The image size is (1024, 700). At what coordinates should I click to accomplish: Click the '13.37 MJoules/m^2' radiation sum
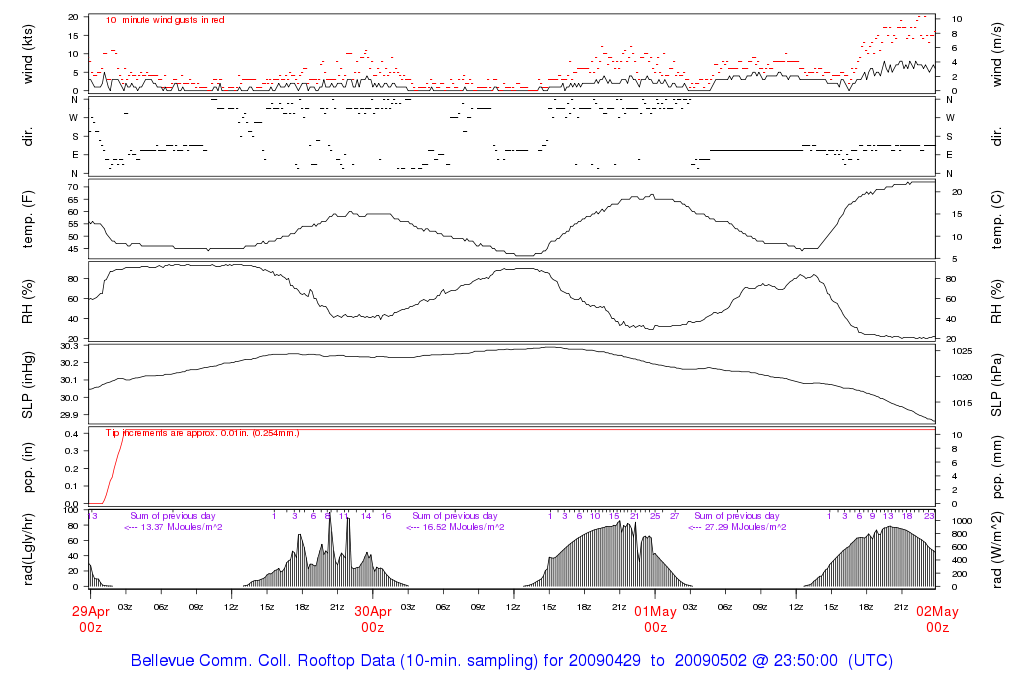tap(182, 527)
